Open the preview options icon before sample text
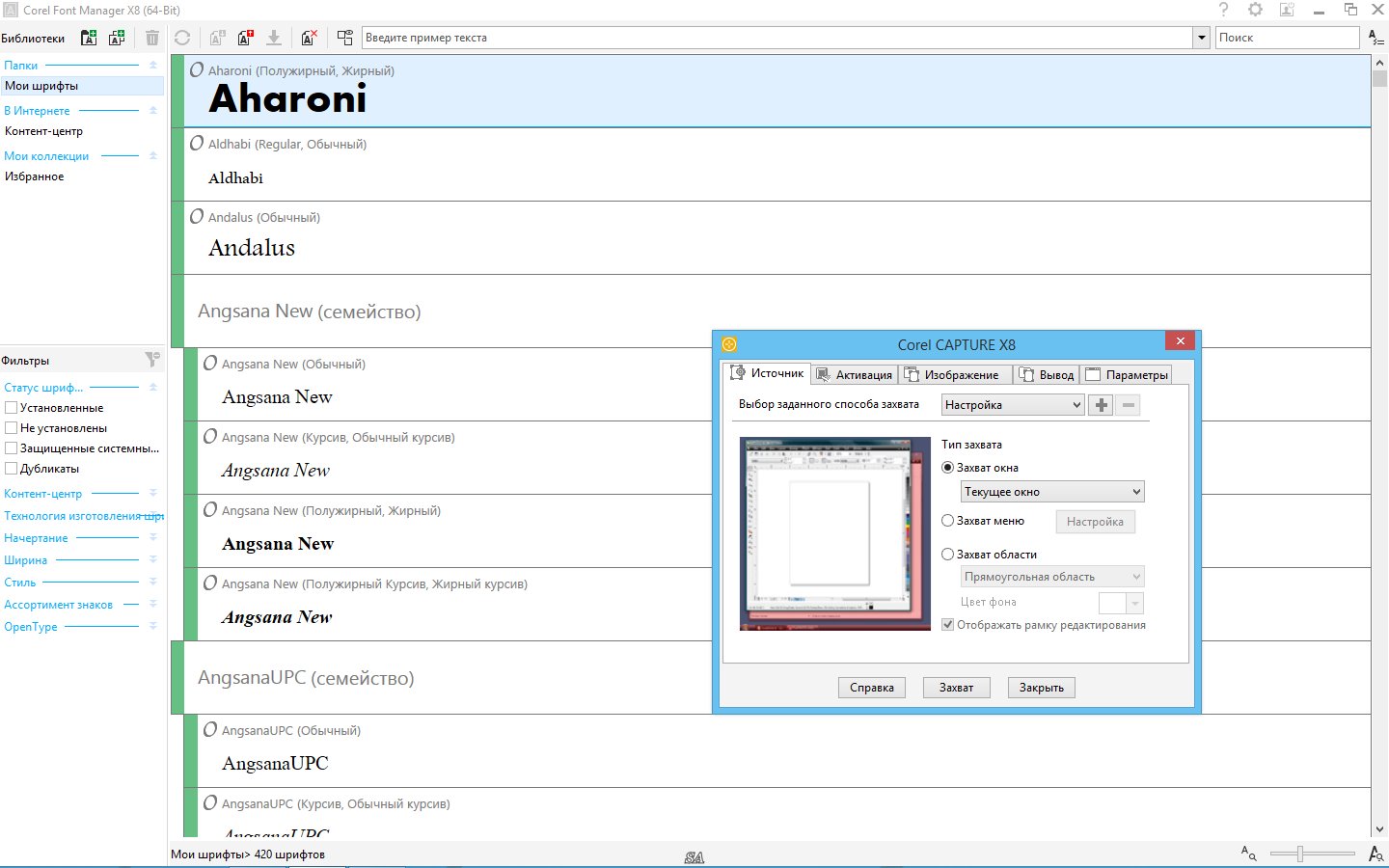The image size is (1389, 868). pos(344,38)
